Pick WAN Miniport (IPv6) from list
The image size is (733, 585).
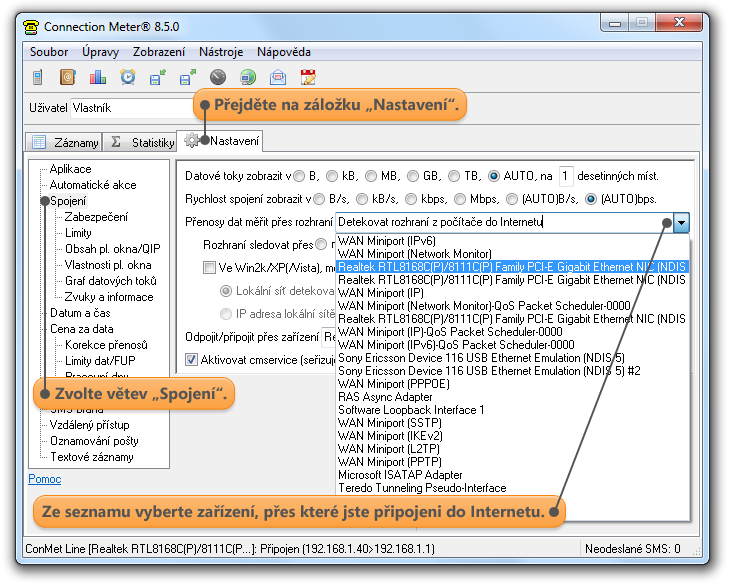coord(513,241)
